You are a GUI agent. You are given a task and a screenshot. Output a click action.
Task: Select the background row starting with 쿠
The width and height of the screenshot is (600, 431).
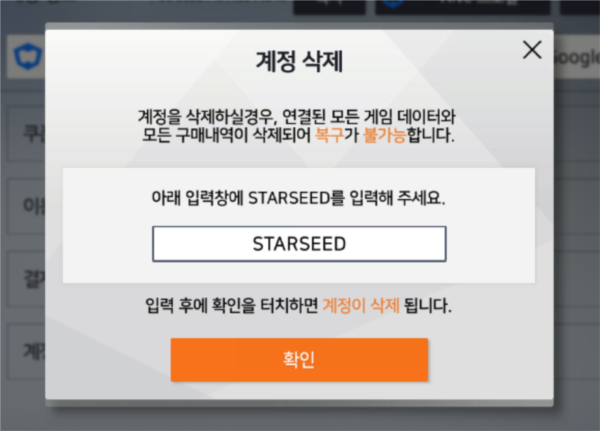pos(26,133)
